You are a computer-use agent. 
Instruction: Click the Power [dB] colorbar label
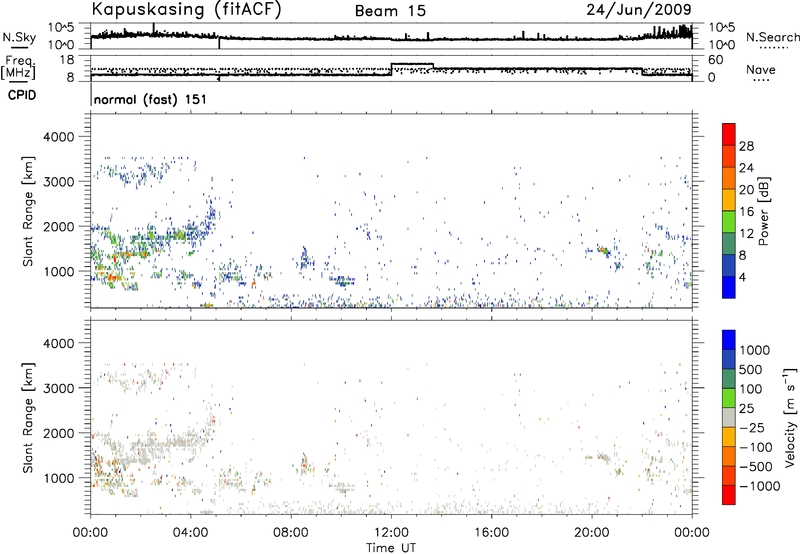click(763, 211)
